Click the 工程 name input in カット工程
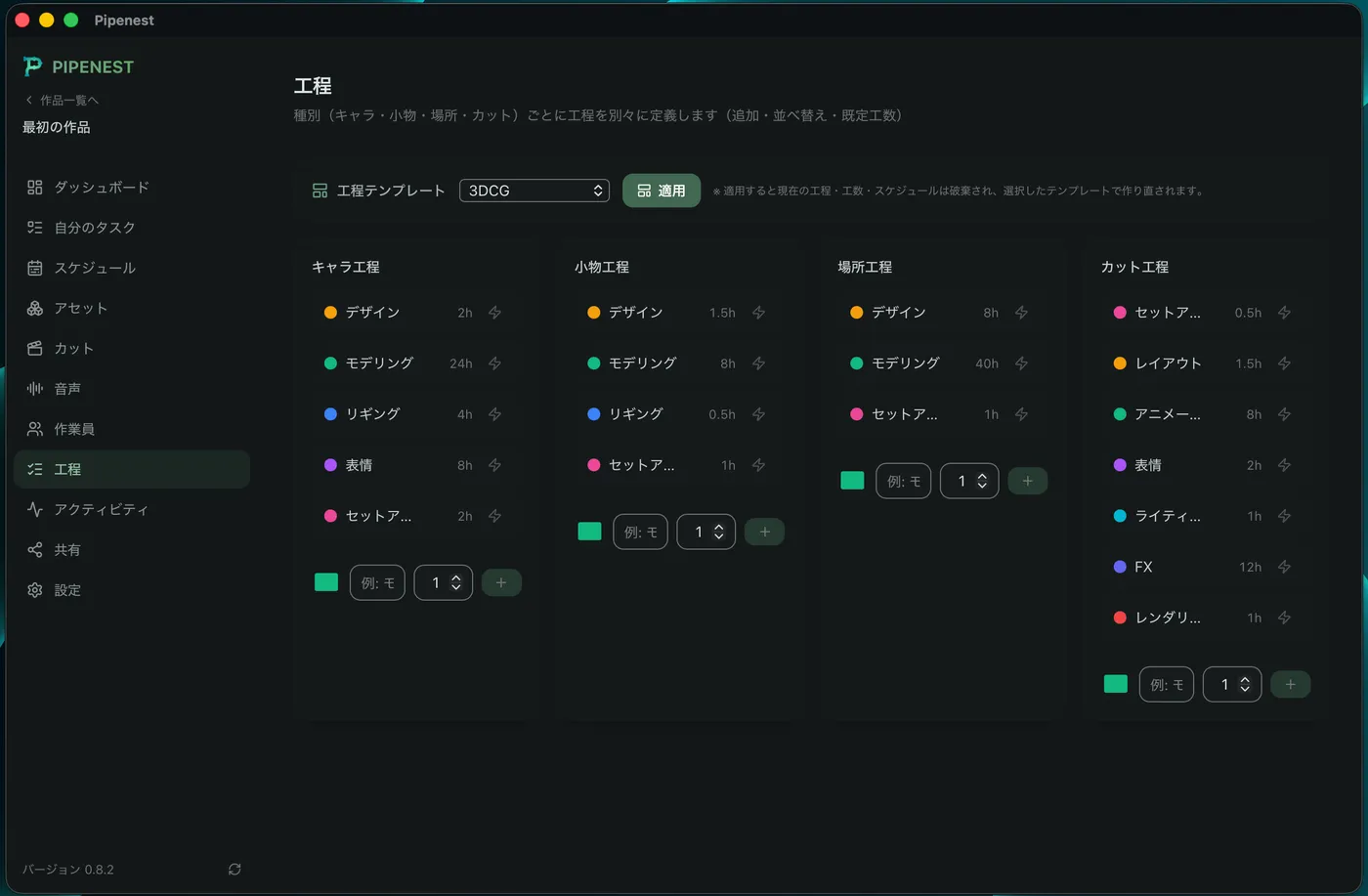The image size is (1368, 896). click(x=1167, y=684)
